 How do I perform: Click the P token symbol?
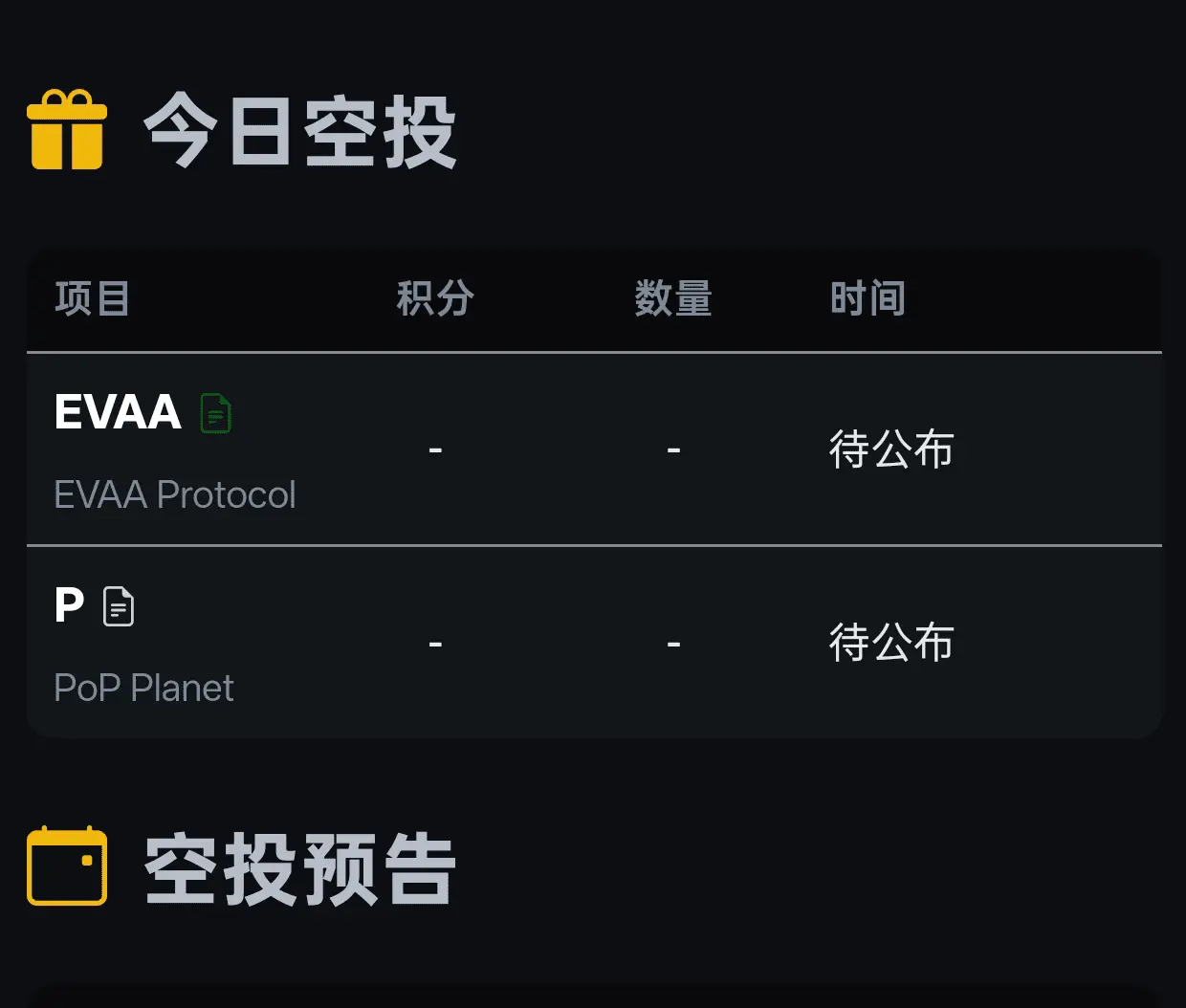point(69,605)
